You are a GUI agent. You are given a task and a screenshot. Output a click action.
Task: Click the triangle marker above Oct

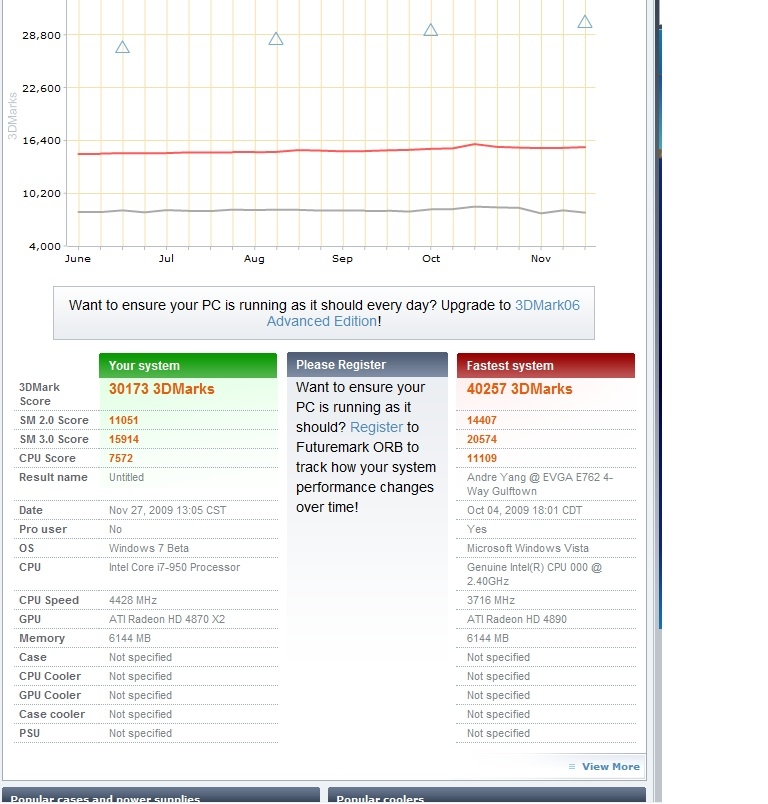(431, 30)
